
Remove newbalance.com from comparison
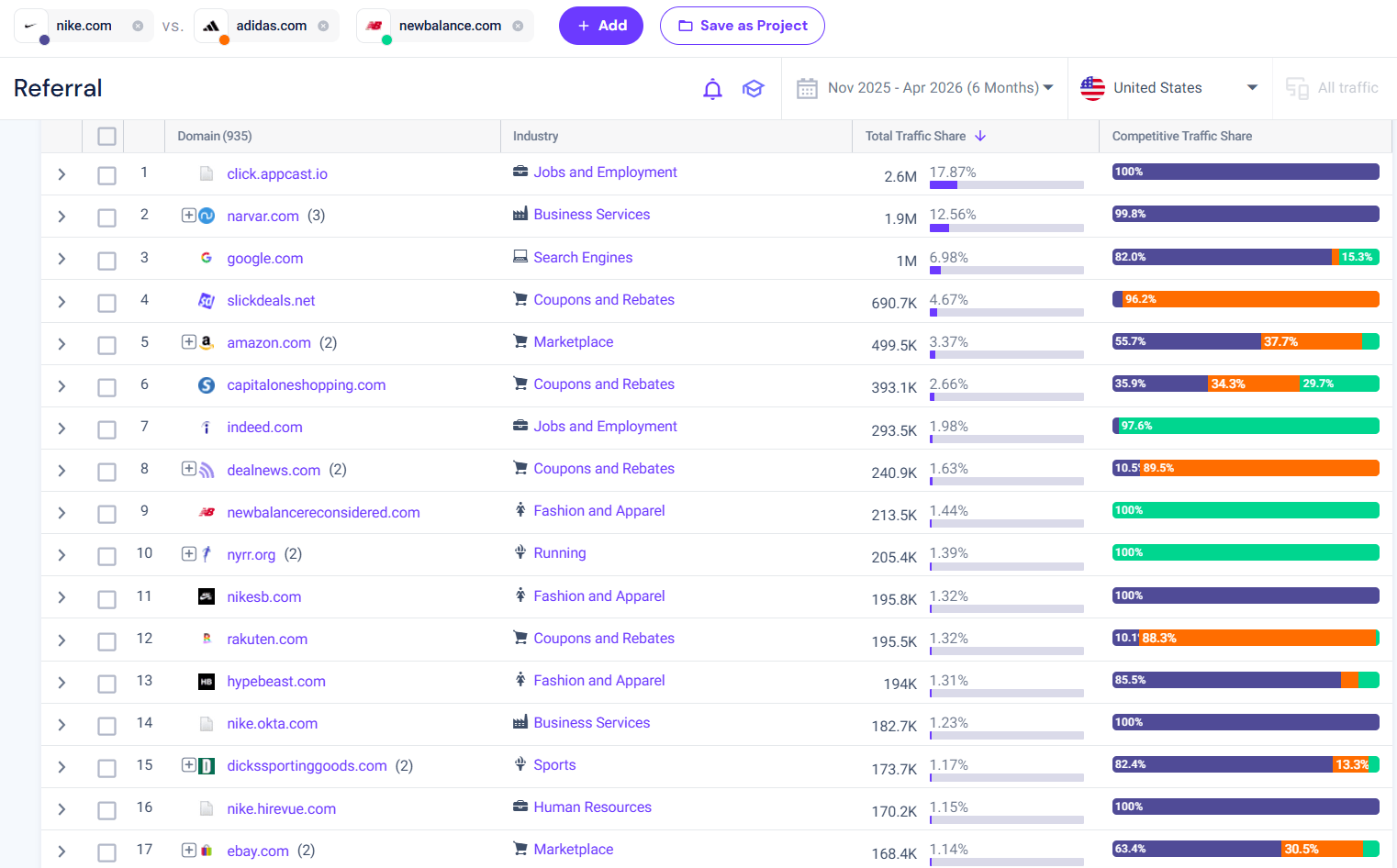(518, 26)
